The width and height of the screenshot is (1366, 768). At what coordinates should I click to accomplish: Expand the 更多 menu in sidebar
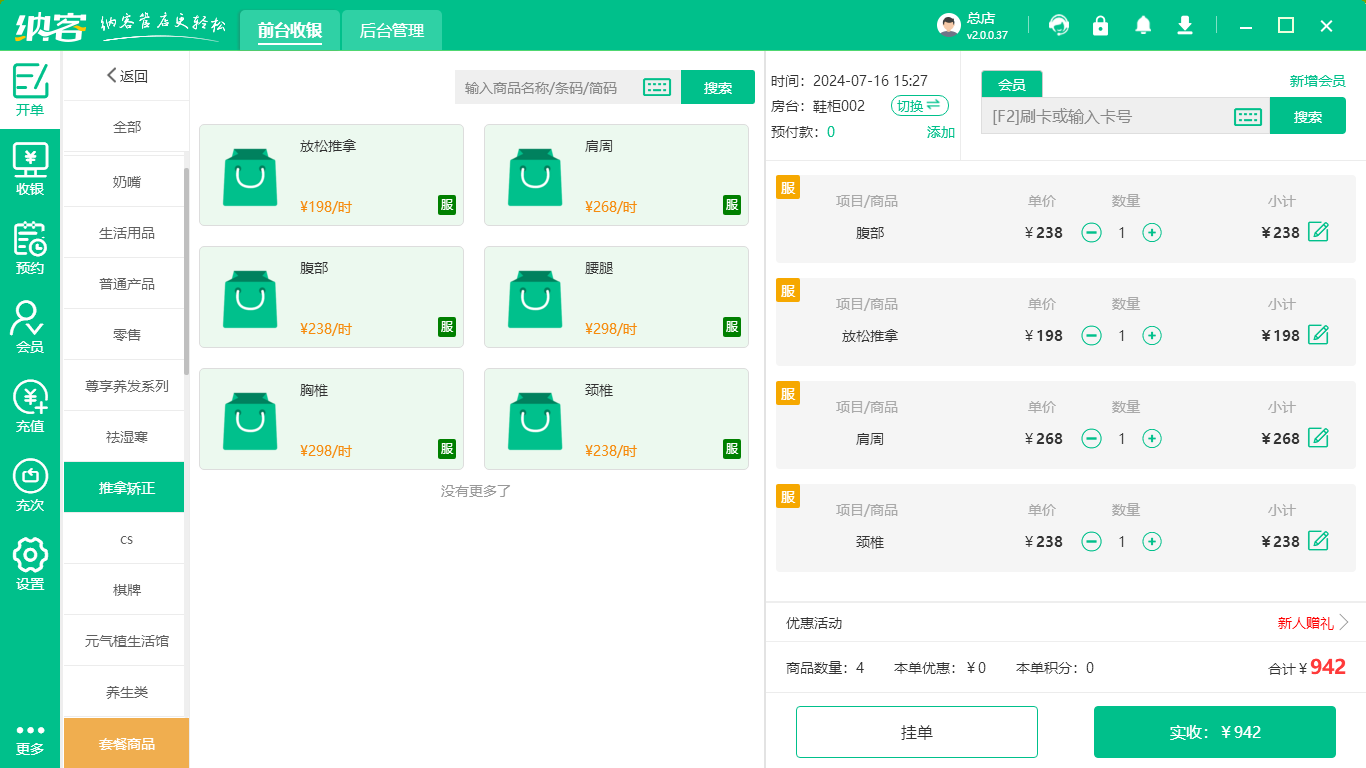click(x=30, y=738)
